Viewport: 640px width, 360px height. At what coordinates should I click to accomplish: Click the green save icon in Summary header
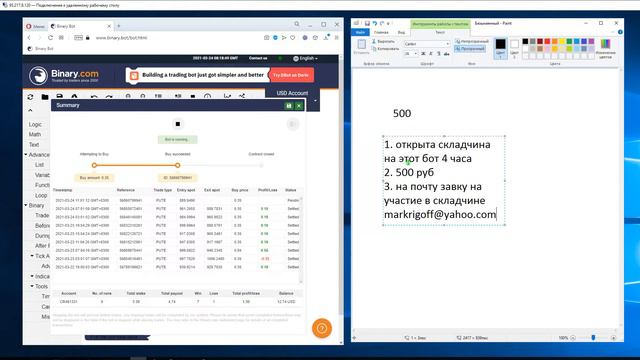point(289,106)
